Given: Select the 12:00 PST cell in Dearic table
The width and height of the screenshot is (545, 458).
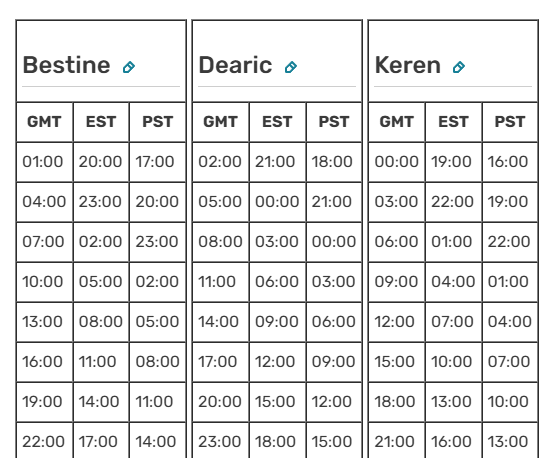Looking at the screenshot, I should 334,402.
